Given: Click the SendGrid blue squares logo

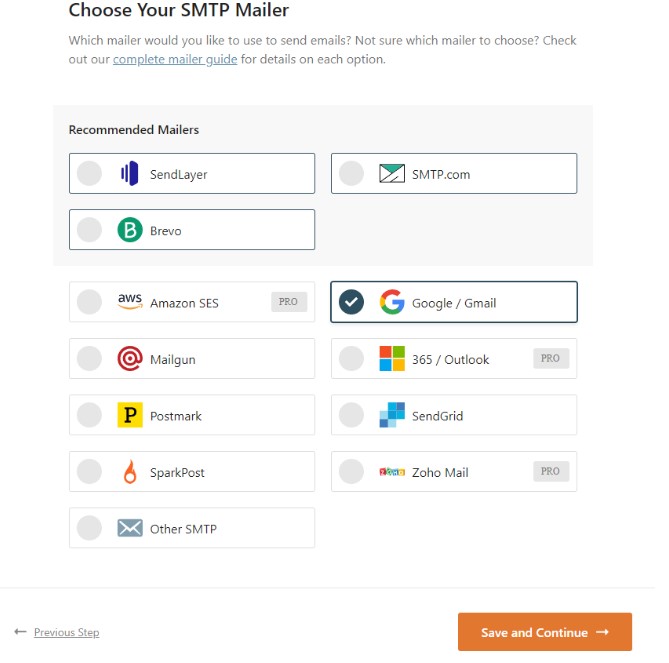Looking at the screenshot, I should pos(392,415).
